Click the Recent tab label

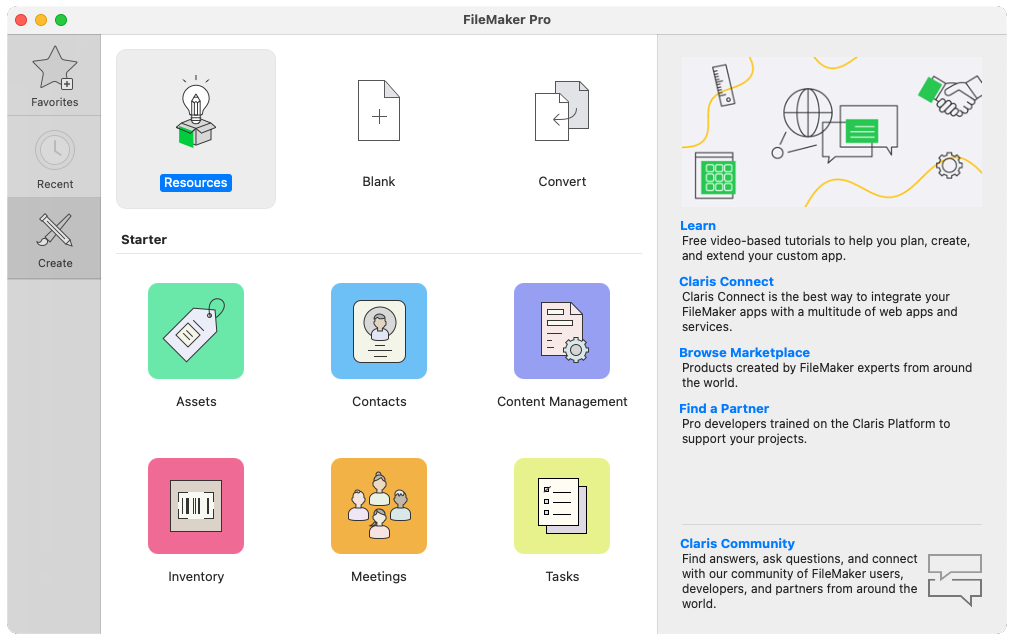pyautogui.click(x=55, y=184)
